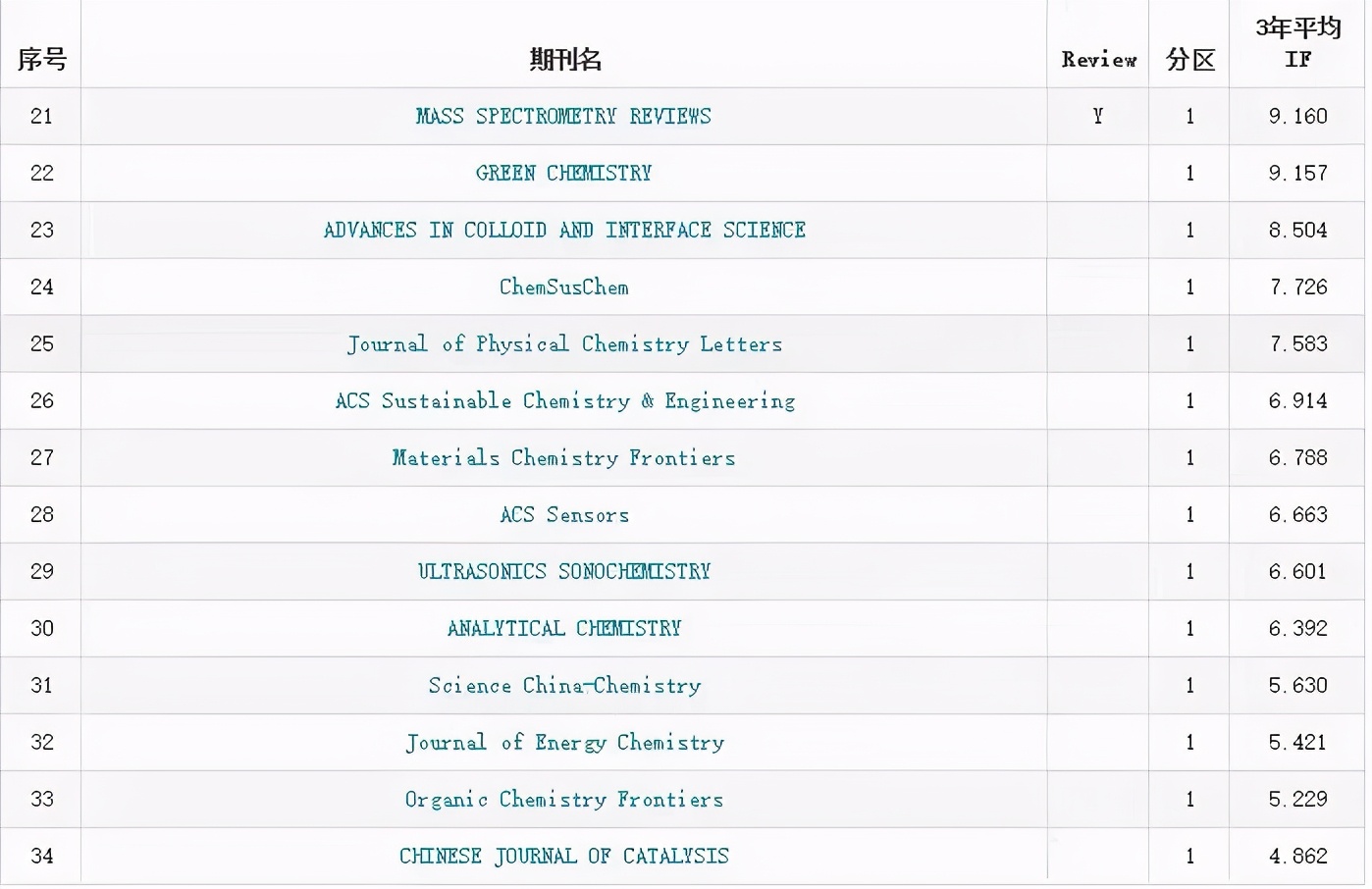
Task: Open CHINESE JOURNAL OF CATALYSIS link
Action: click(563, 856)
